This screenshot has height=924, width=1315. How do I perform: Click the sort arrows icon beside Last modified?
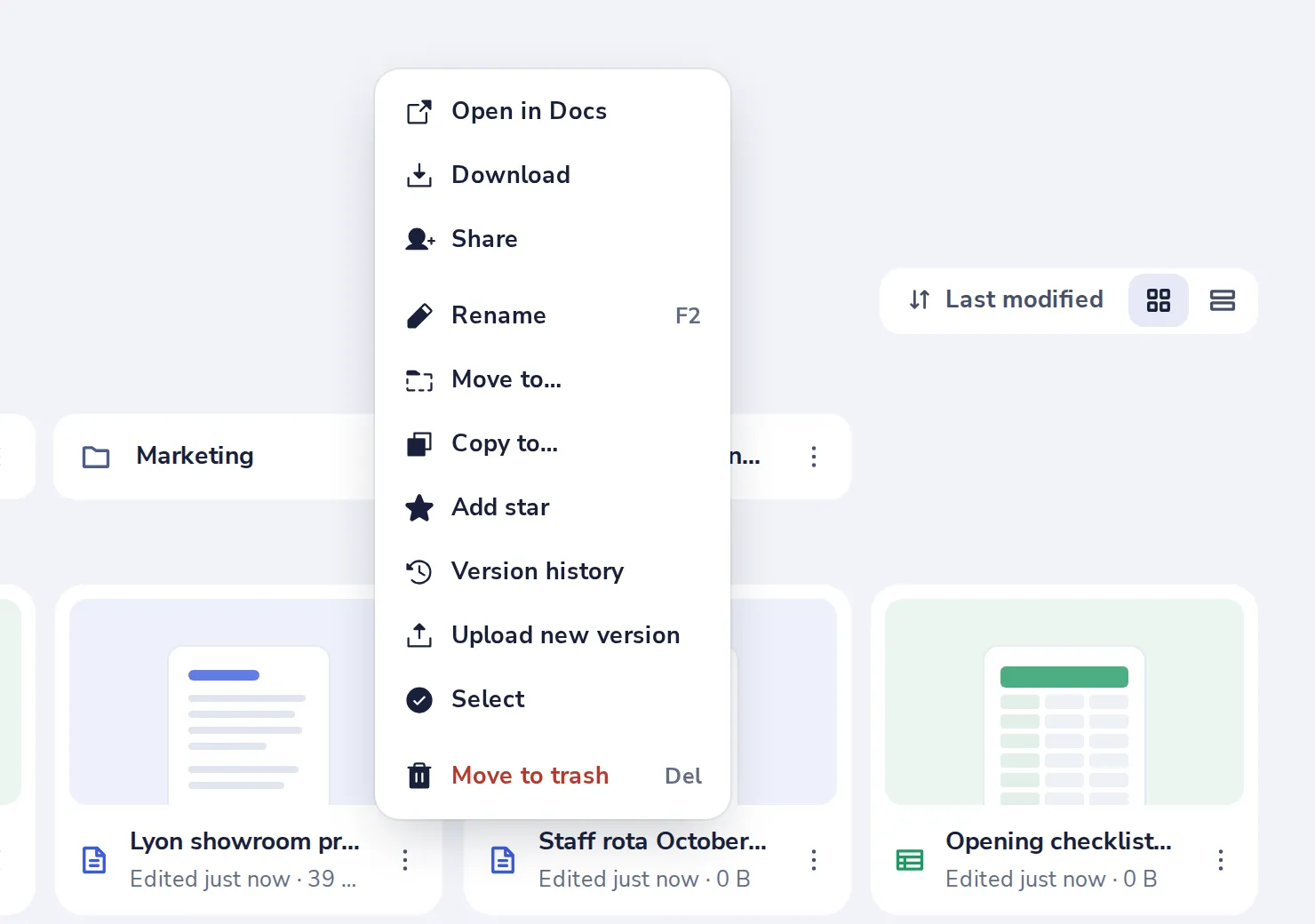920,299
